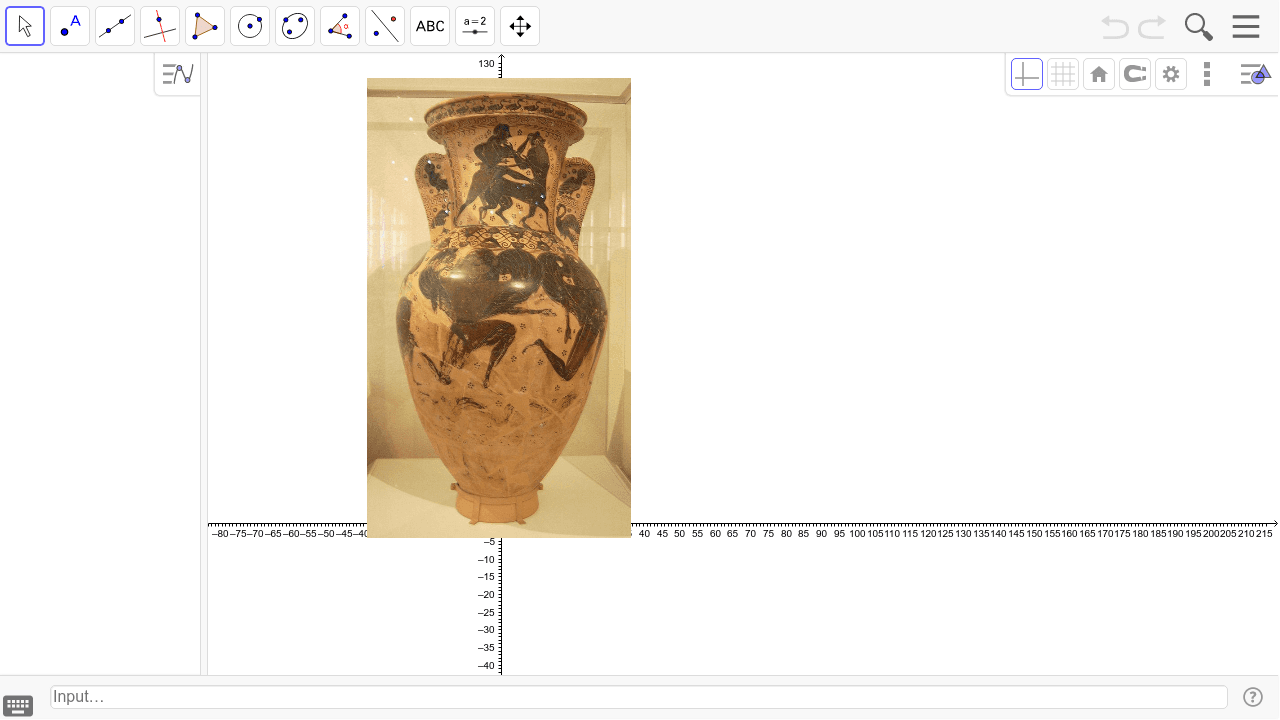Viewport: 1280px width, 720px height.
Task: Select the Circle with center tool
Action: click(250, 26)
